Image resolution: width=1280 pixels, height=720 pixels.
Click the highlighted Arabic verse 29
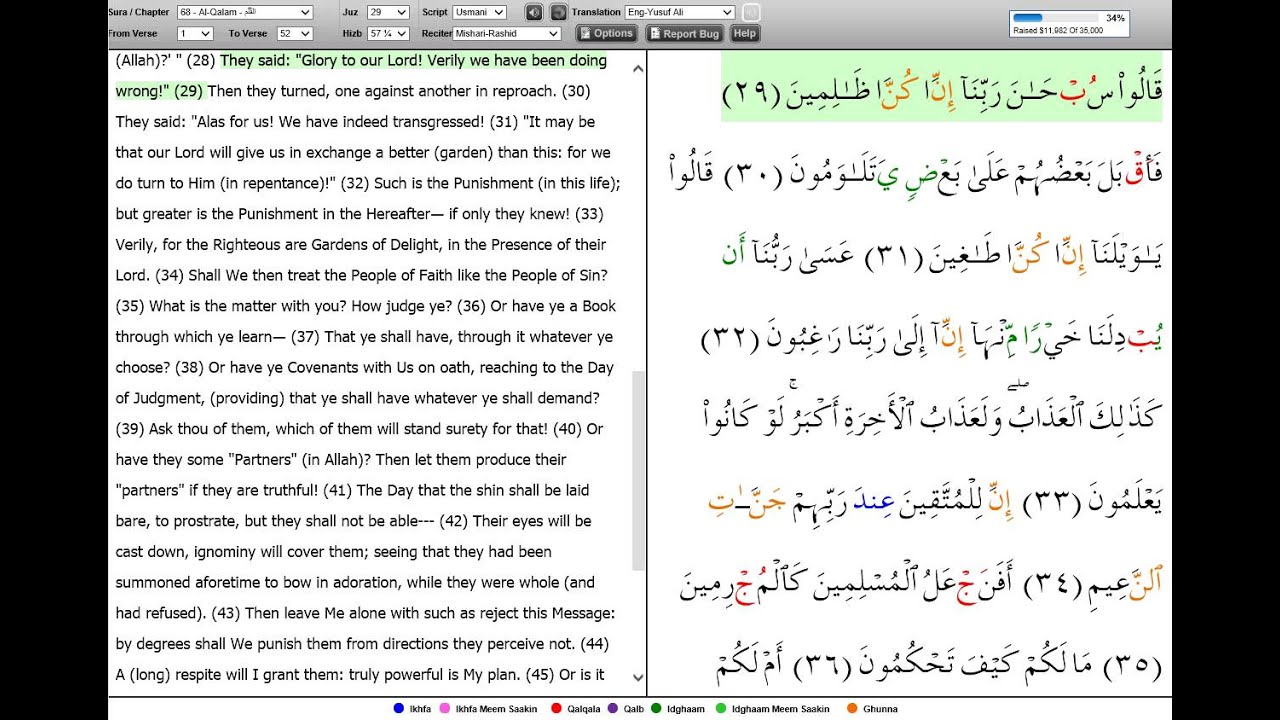pos(941,88)
